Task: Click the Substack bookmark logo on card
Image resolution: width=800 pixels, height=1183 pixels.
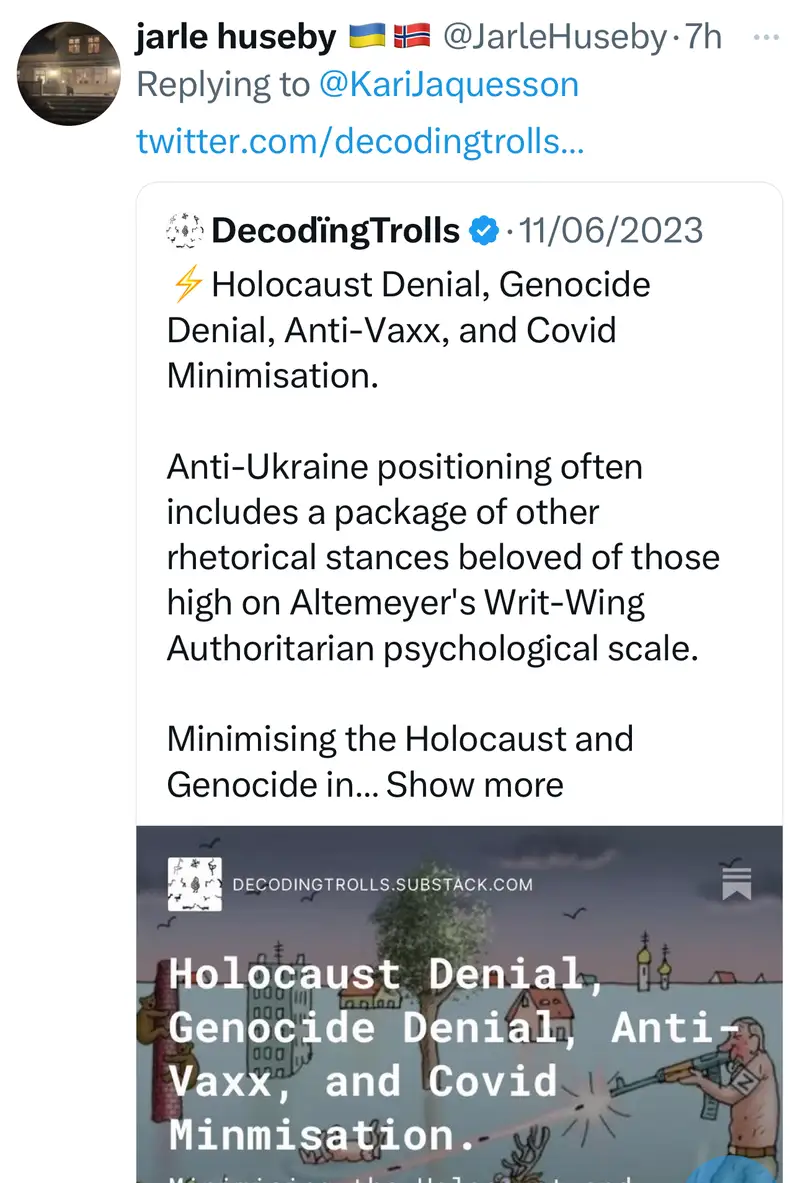Action: coord(736,881)
